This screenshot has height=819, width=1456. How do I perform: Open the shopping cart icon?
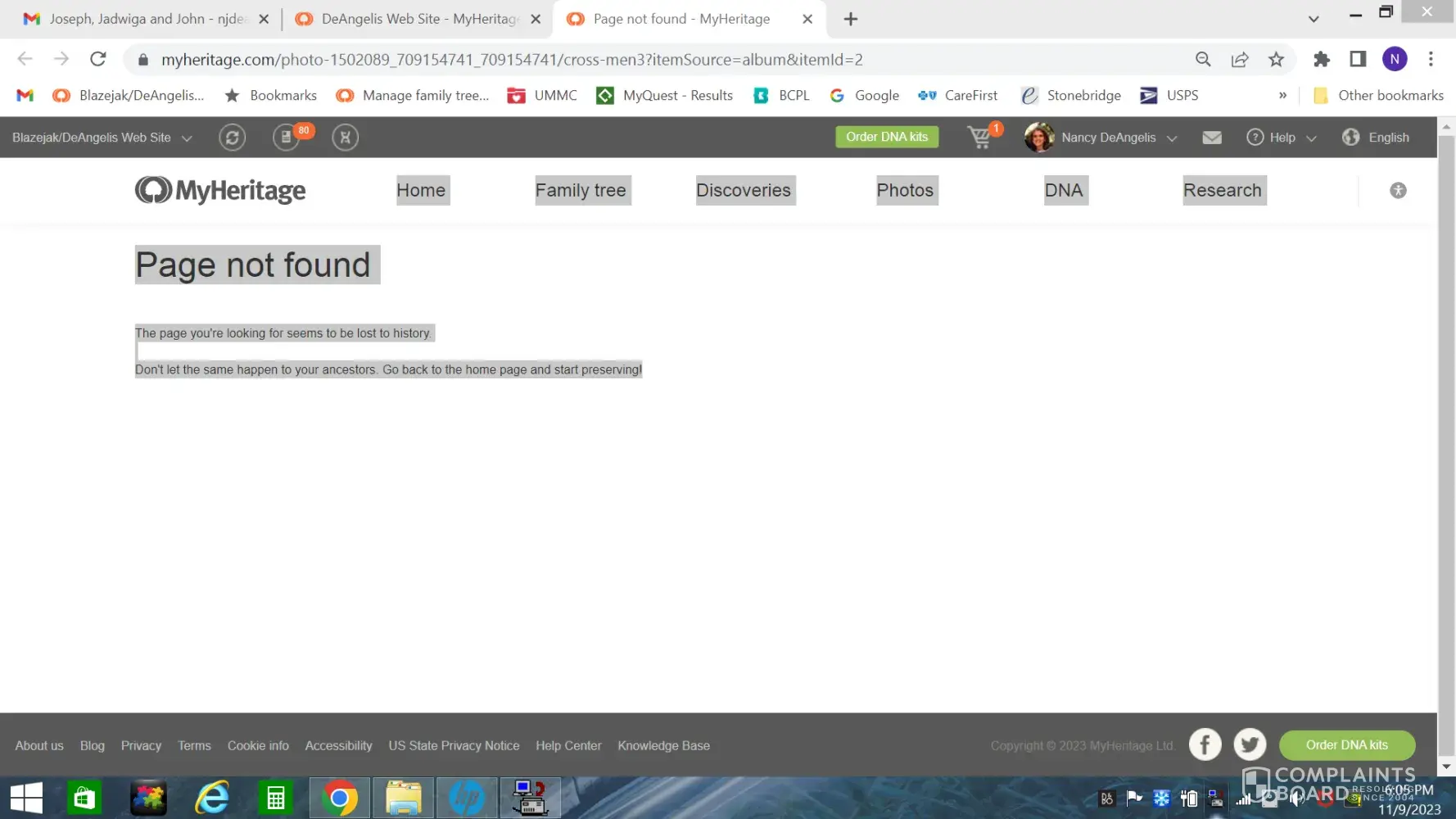pos(981,137)
